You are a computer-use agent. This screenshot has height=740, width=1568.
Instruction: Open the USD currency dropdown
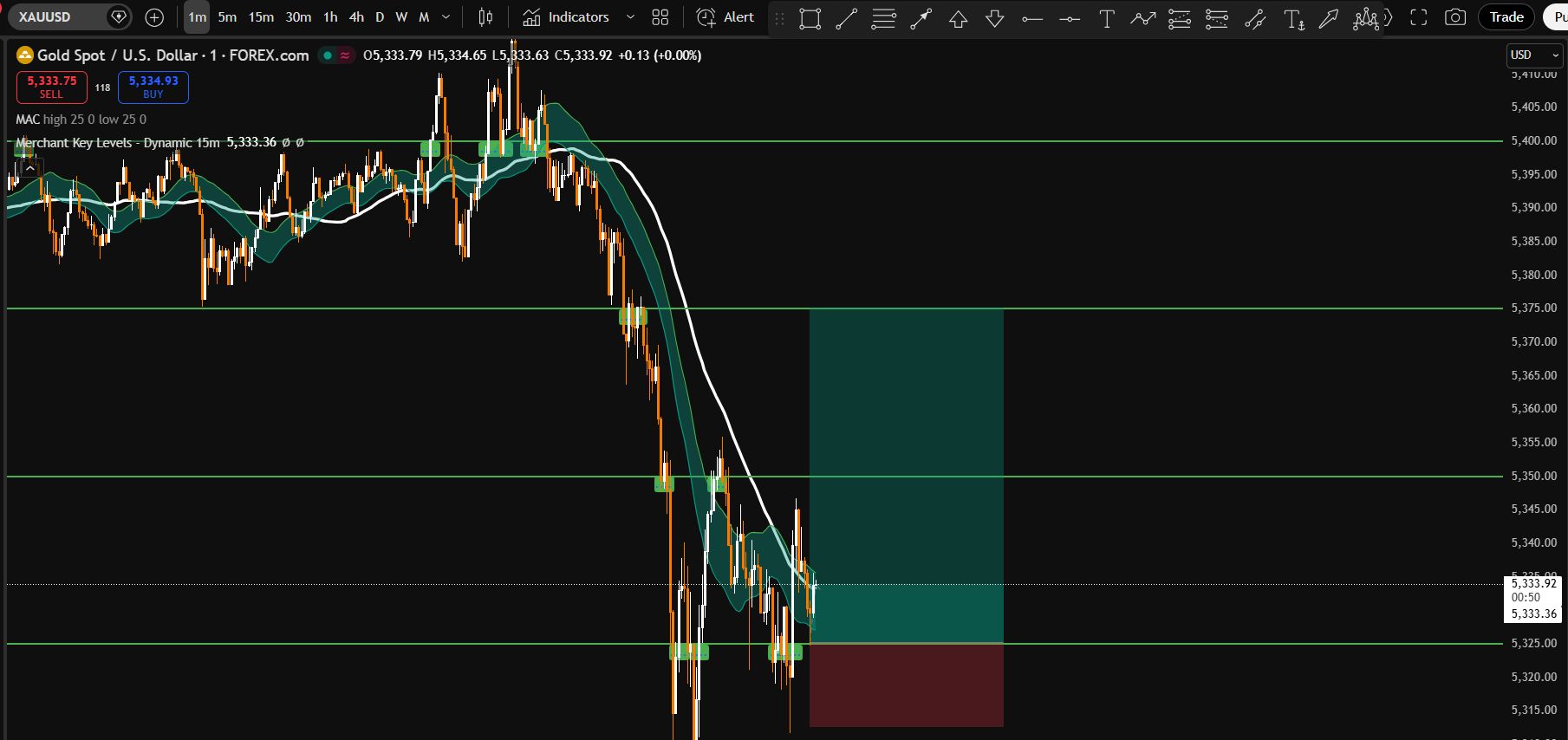pos(1534,55)
